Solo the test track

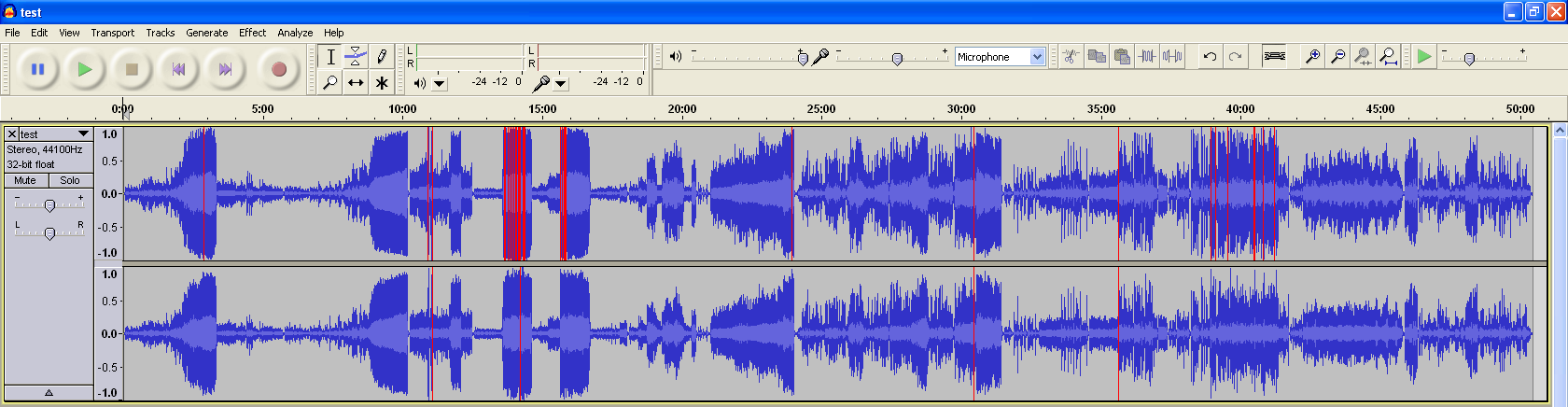pyautogui.click(x=70, y=180)
